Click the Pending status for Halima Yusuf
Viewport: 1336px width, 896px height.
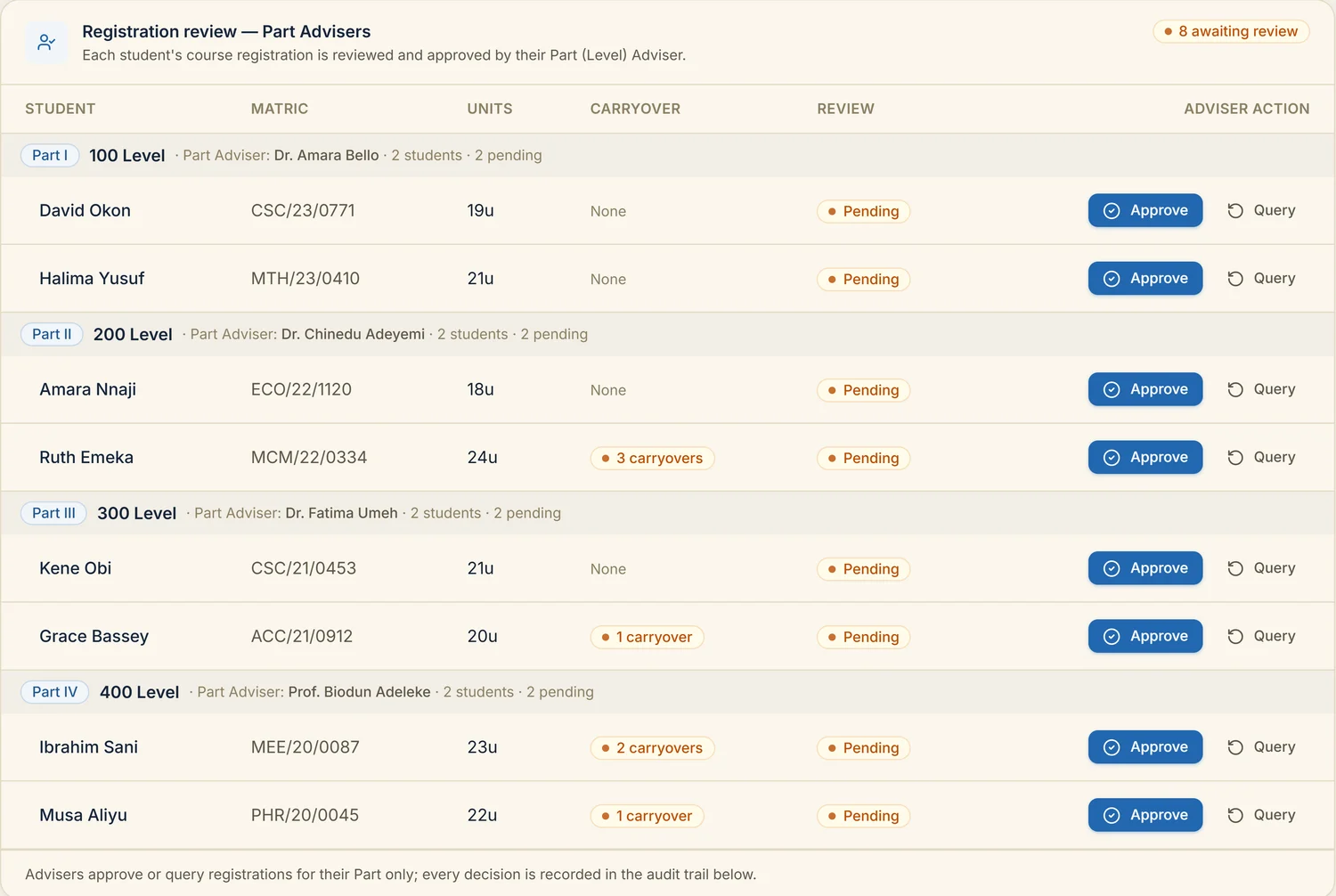[x=863, y=279]
